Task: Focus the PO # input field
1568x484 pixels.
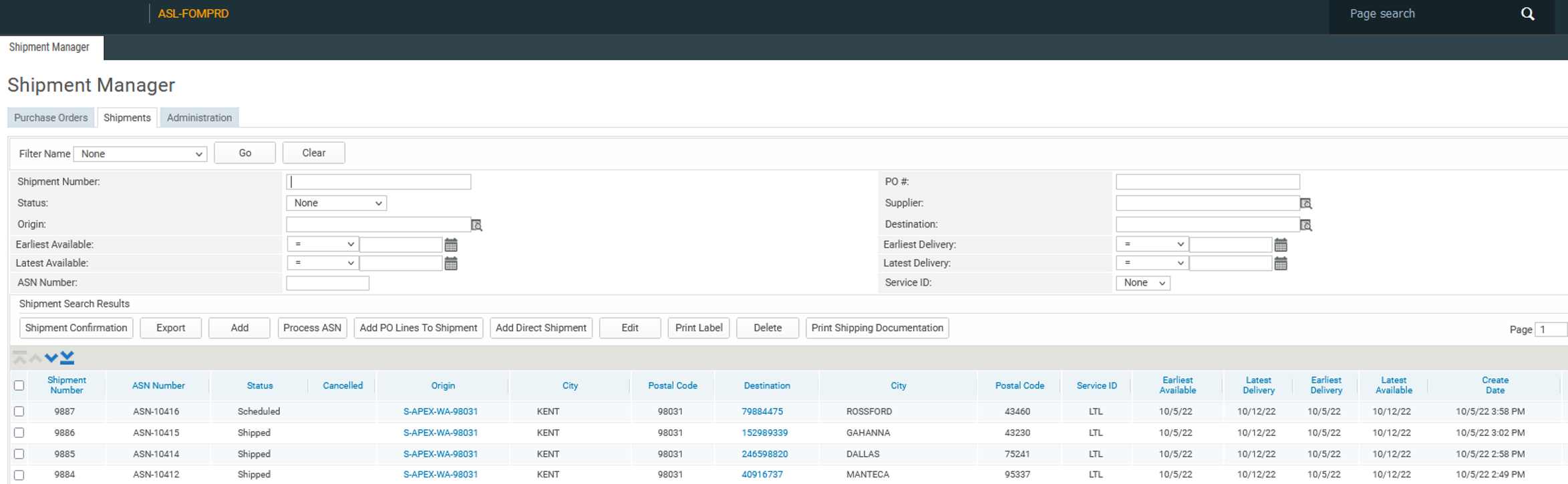Action: [1208, 182]
